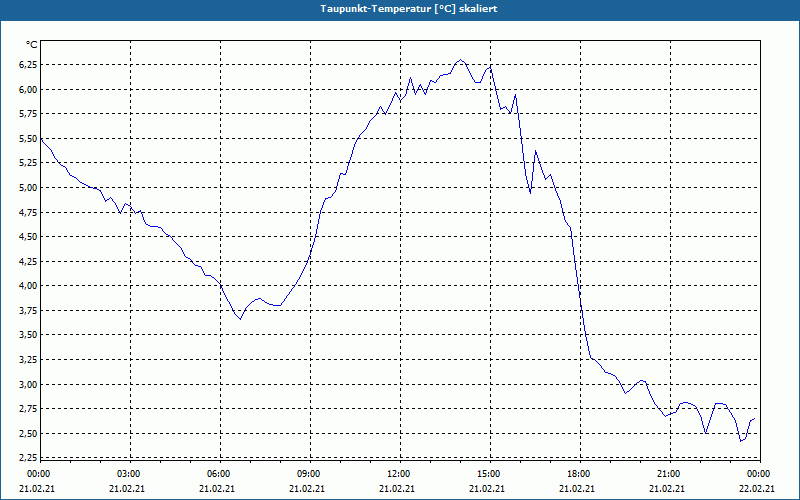Click the Taupunkt-Temperatur [°C] skaliert title
Screen dimensions: 800x500
pos(409,9)
